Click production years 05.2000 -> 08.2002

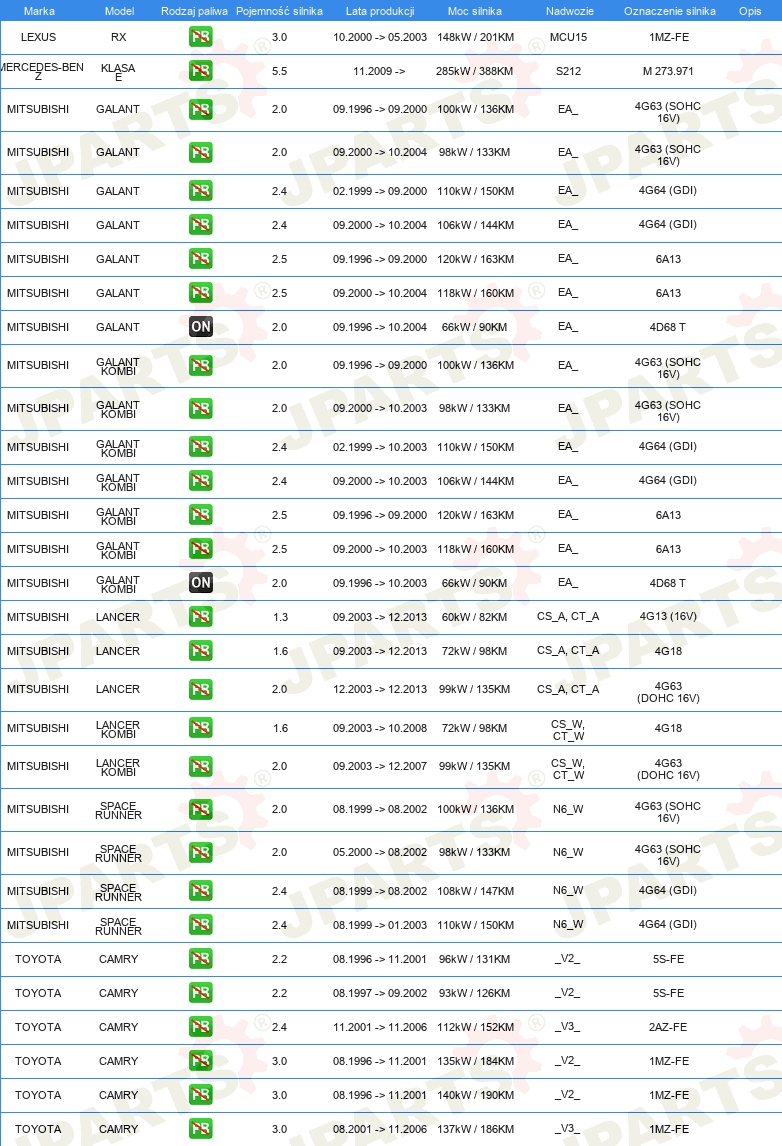point(379,852)
